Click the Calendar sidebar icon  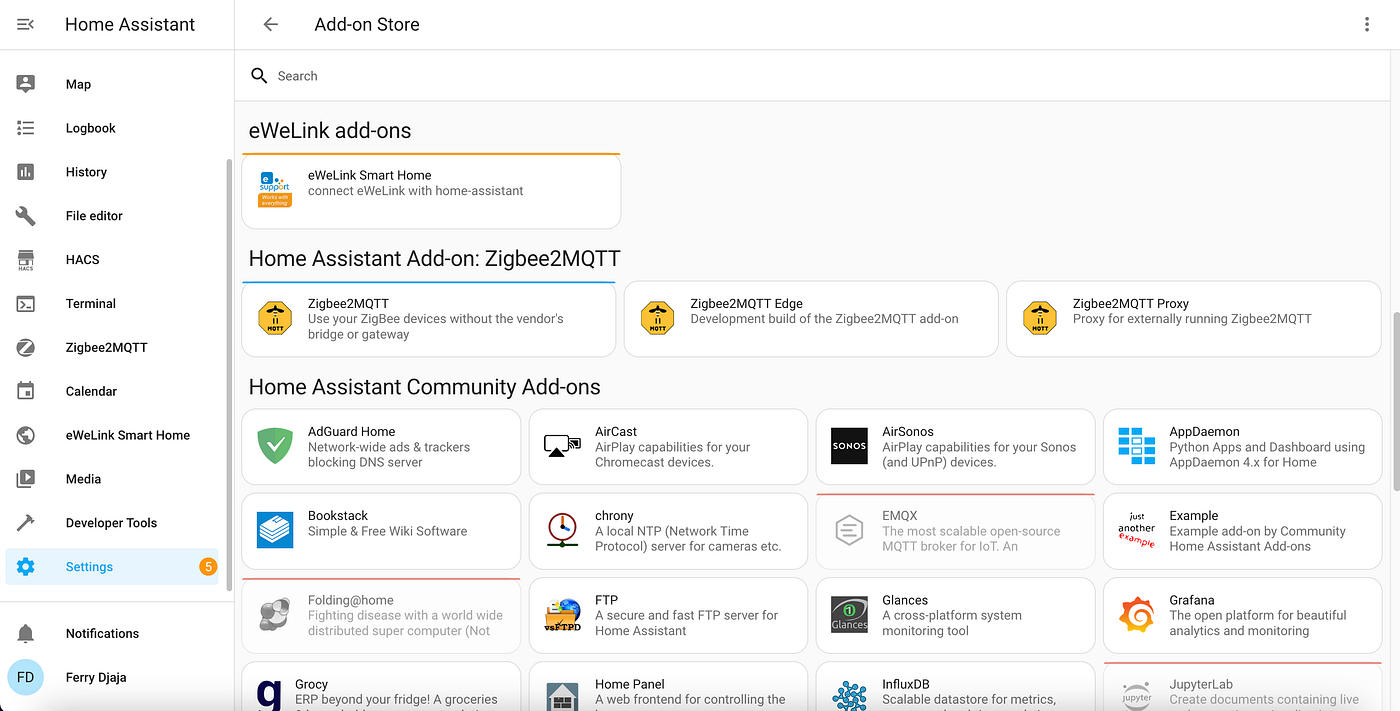click(26, 391)
